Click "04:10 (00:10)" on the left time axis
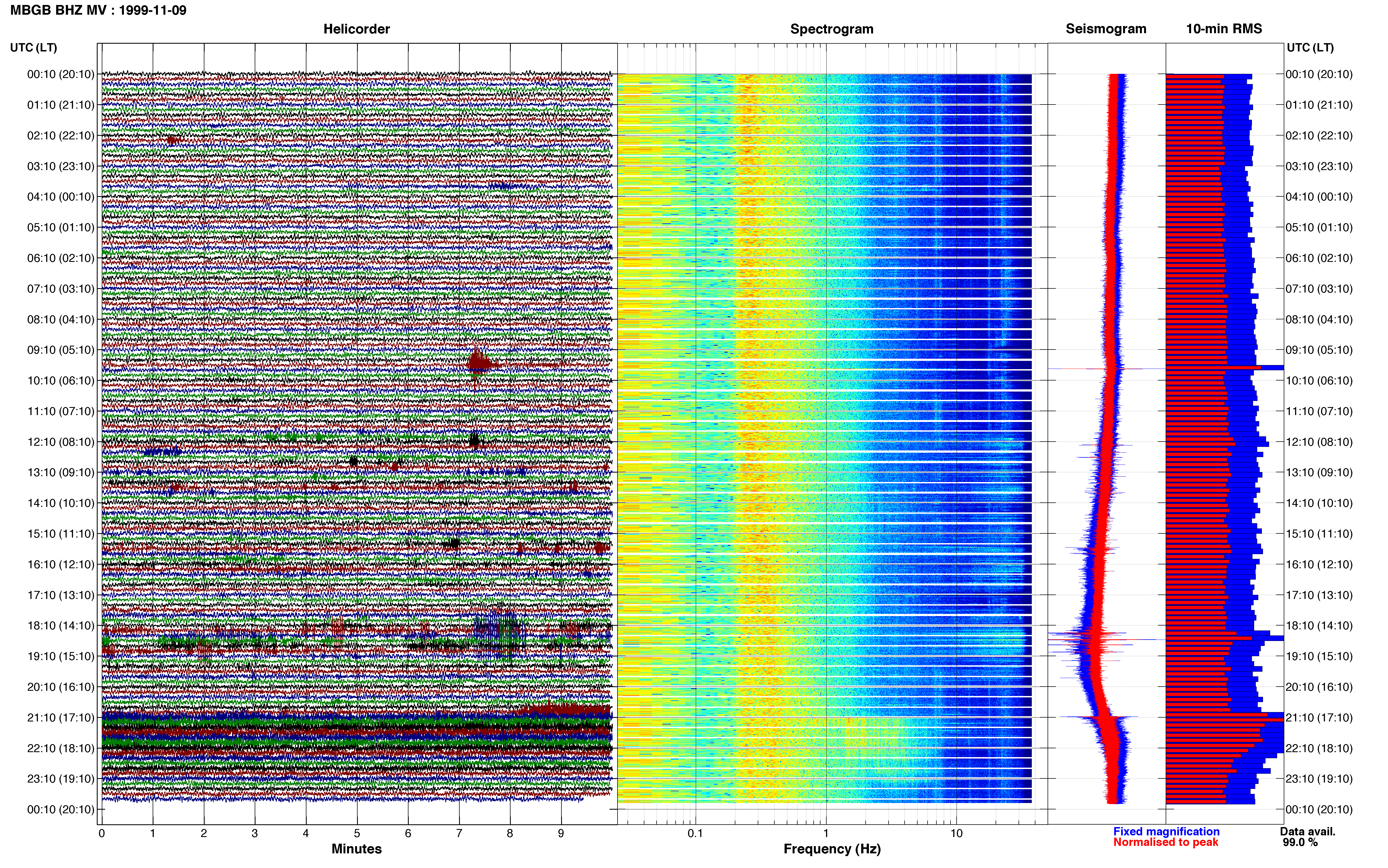Screen dimensions: 1388x868 click(61, 197)
